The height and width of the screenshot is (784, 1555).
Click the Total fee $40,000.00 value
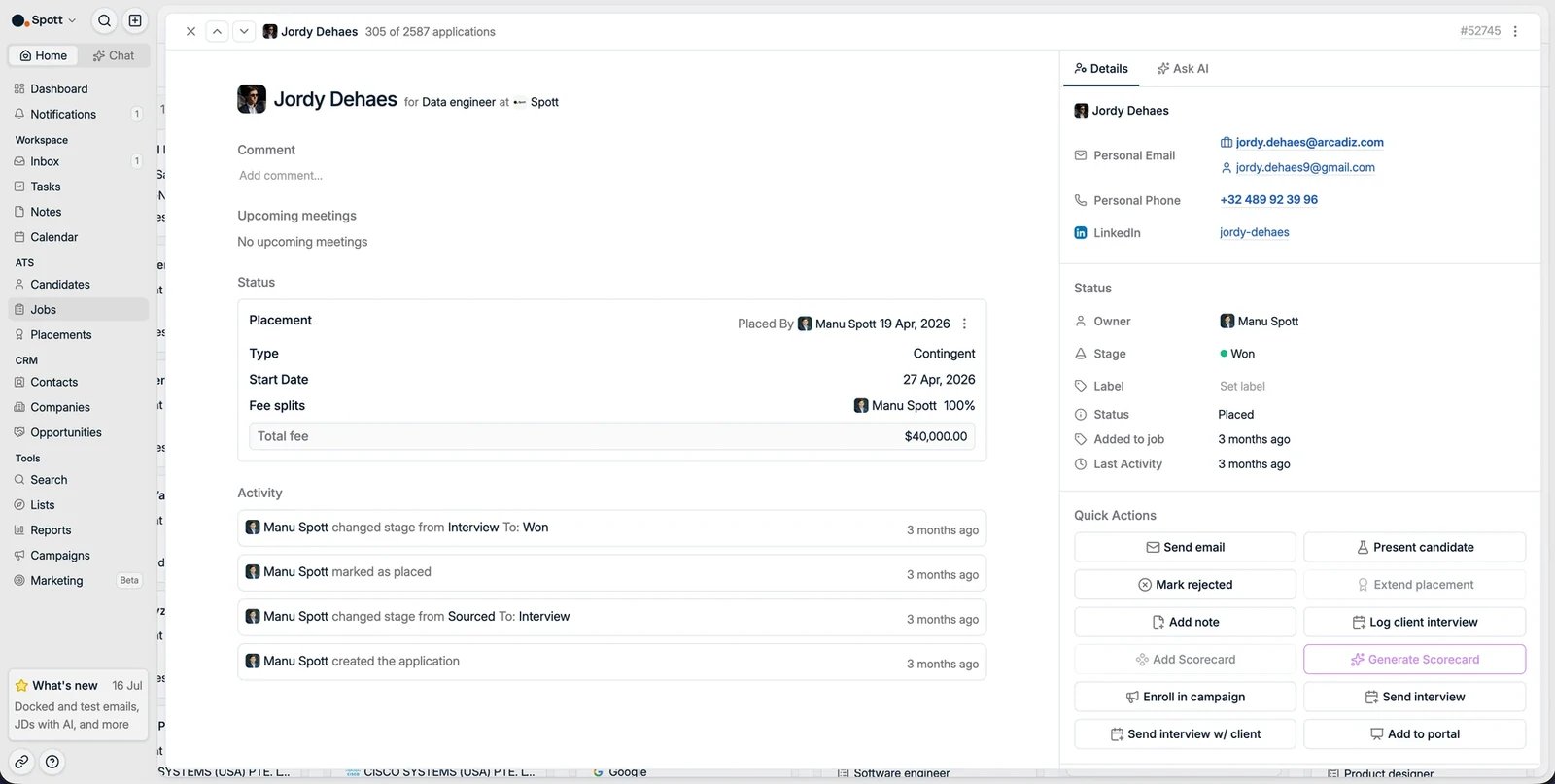(x=936, y=437)
